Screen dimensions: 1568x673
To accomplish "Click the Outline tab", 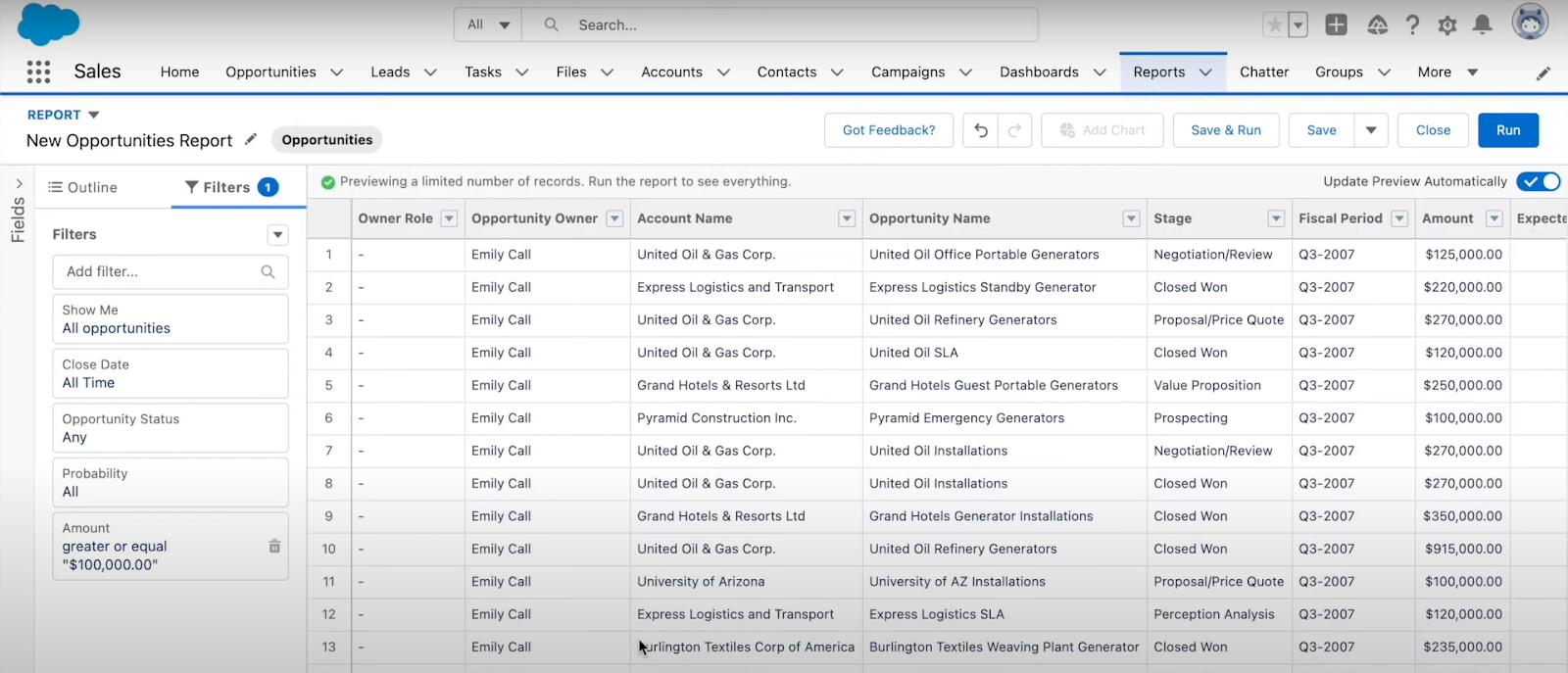I will [83, 187].
